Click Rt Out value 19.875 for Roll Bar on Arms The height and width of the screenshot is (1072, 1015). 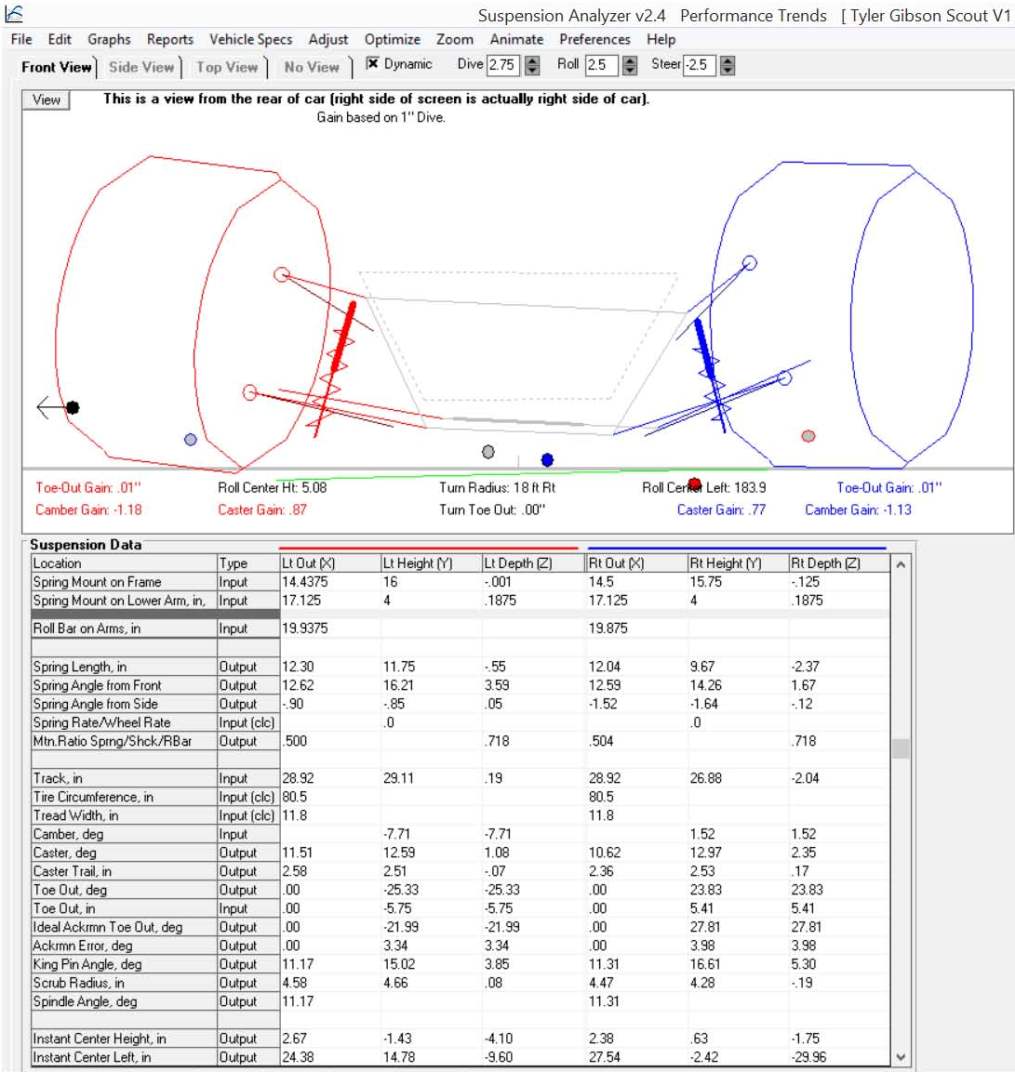pos(637,628)
